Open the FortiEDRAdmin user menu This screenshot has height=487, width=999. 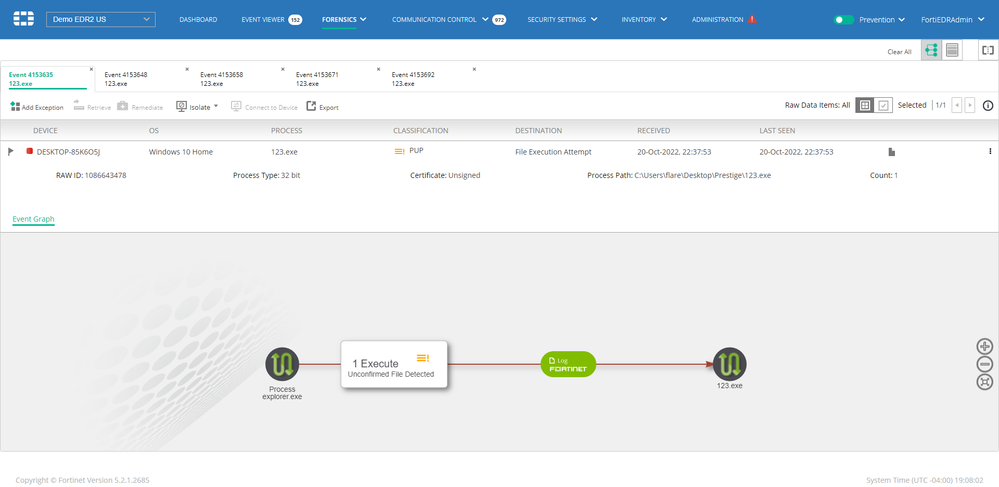951,20
